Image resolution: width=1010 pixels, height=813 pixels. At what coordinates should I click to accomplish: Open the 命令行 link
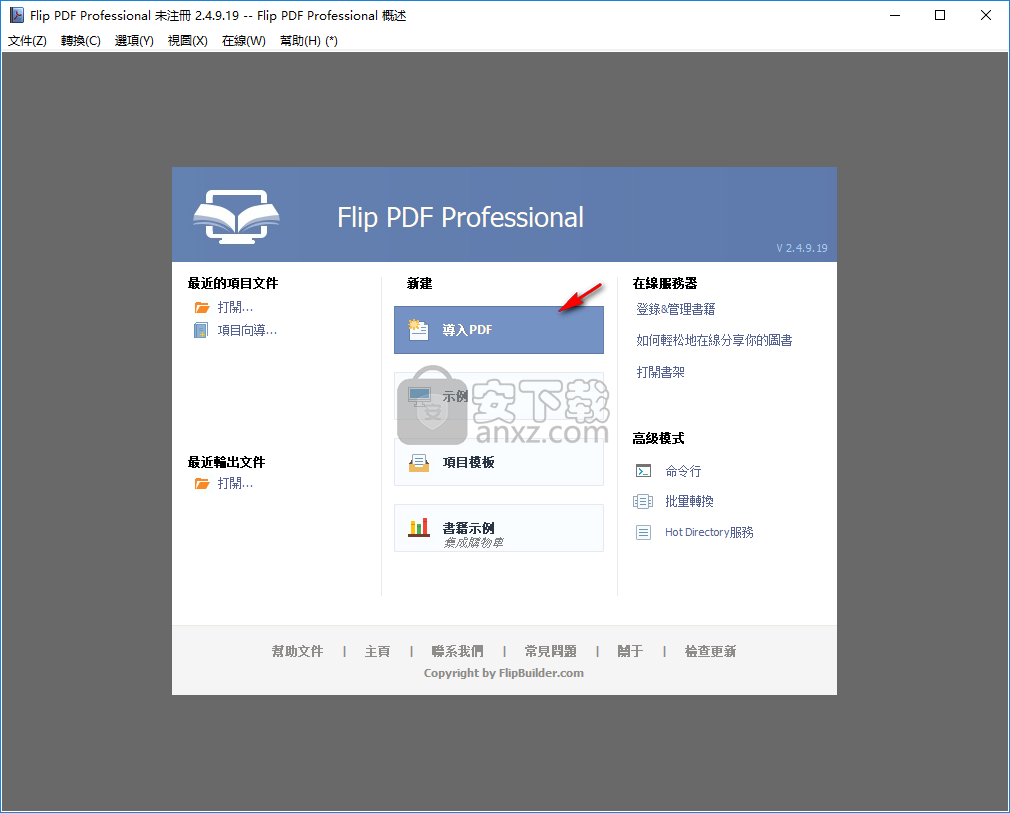pos(683,471)
